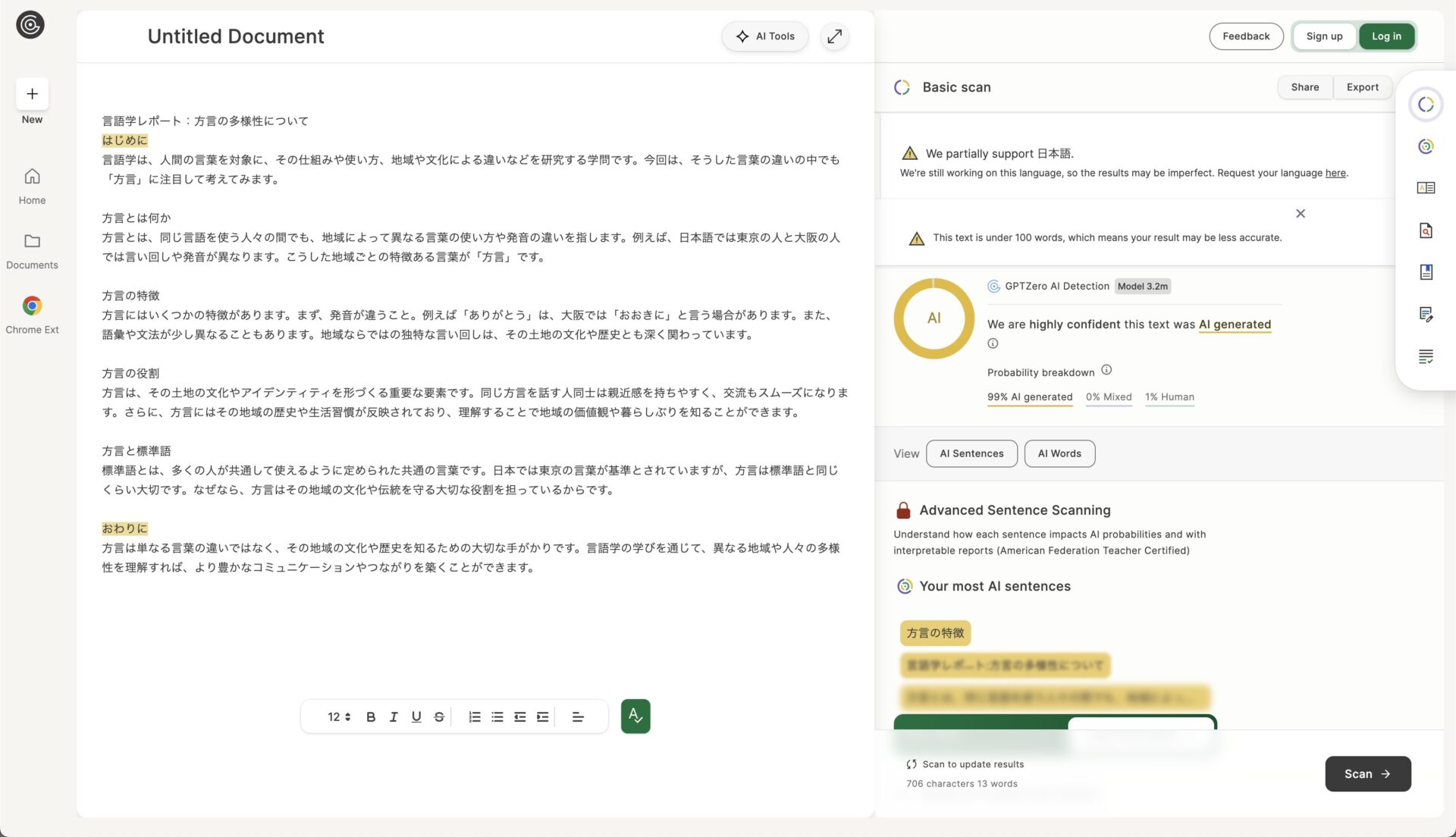Select the summary checklist icon in sidebar

(x=1426, y=356)
